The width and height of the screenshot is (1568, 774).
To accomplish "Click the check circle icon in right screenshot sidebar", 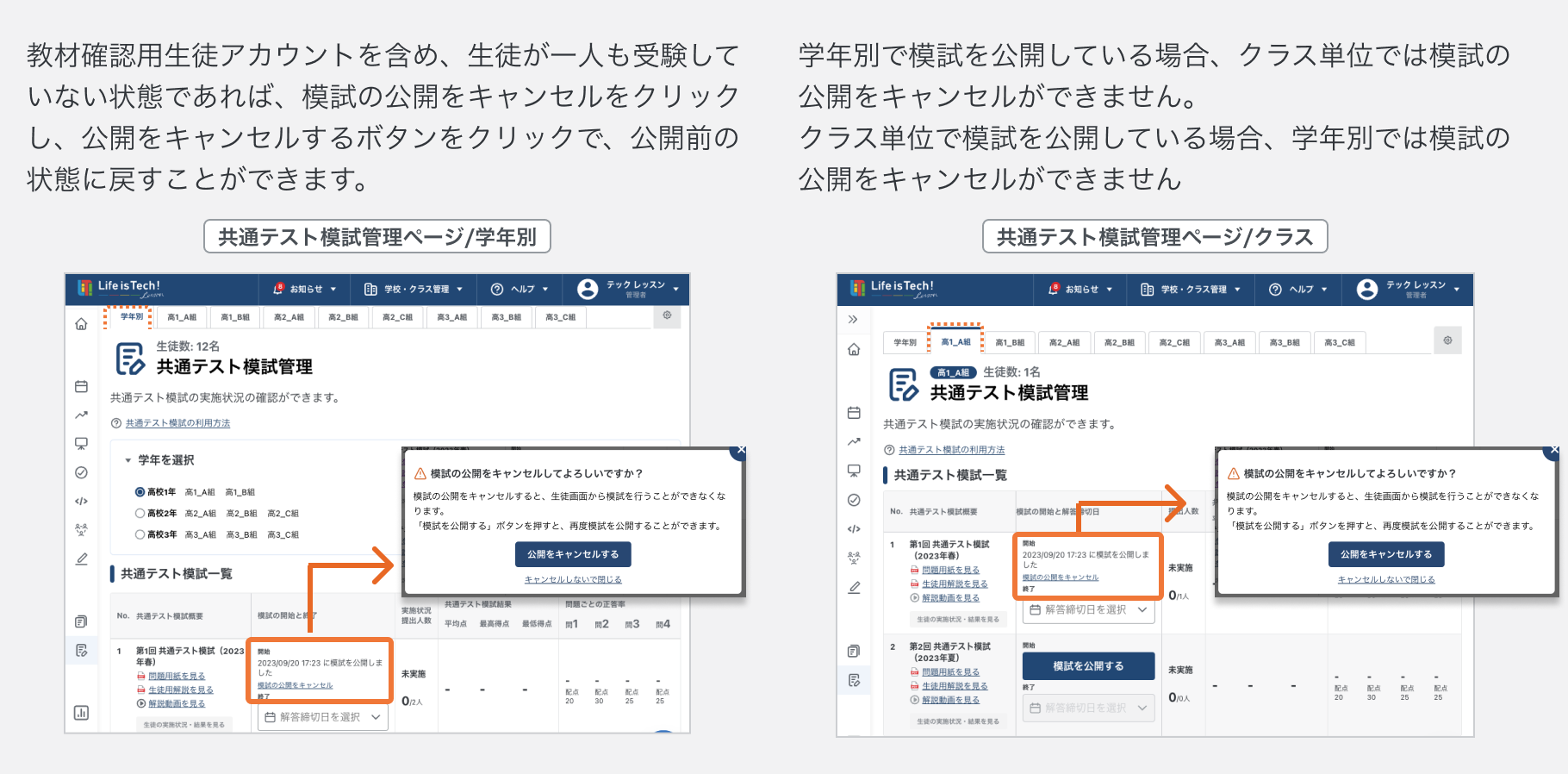I will 854,500.
